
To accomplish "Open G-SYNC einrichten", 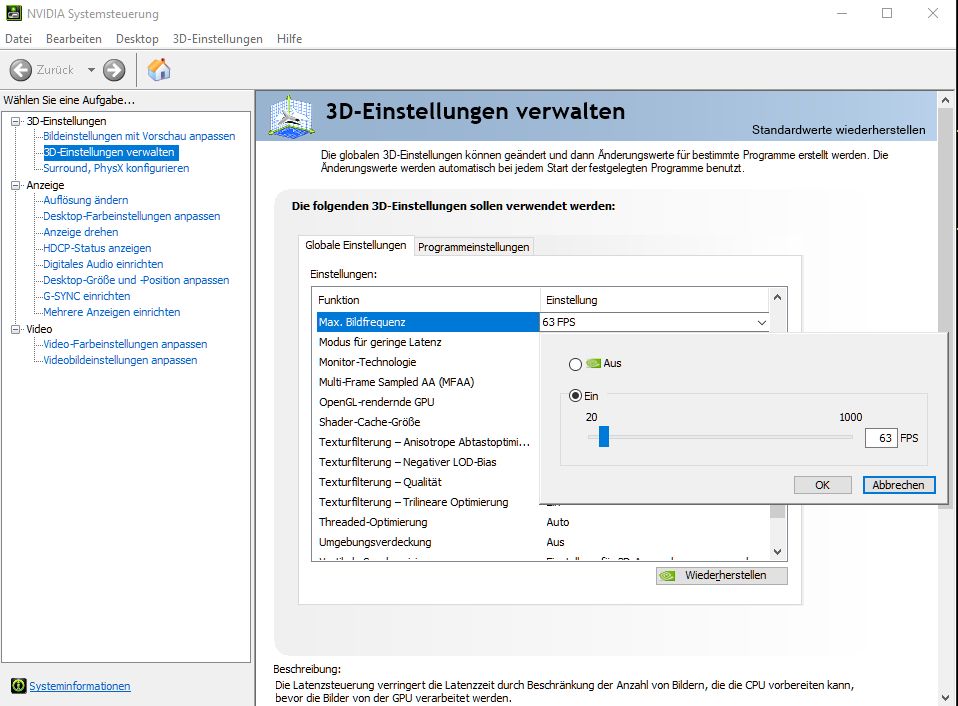I will pyautogui.click(x=87, y=296).
